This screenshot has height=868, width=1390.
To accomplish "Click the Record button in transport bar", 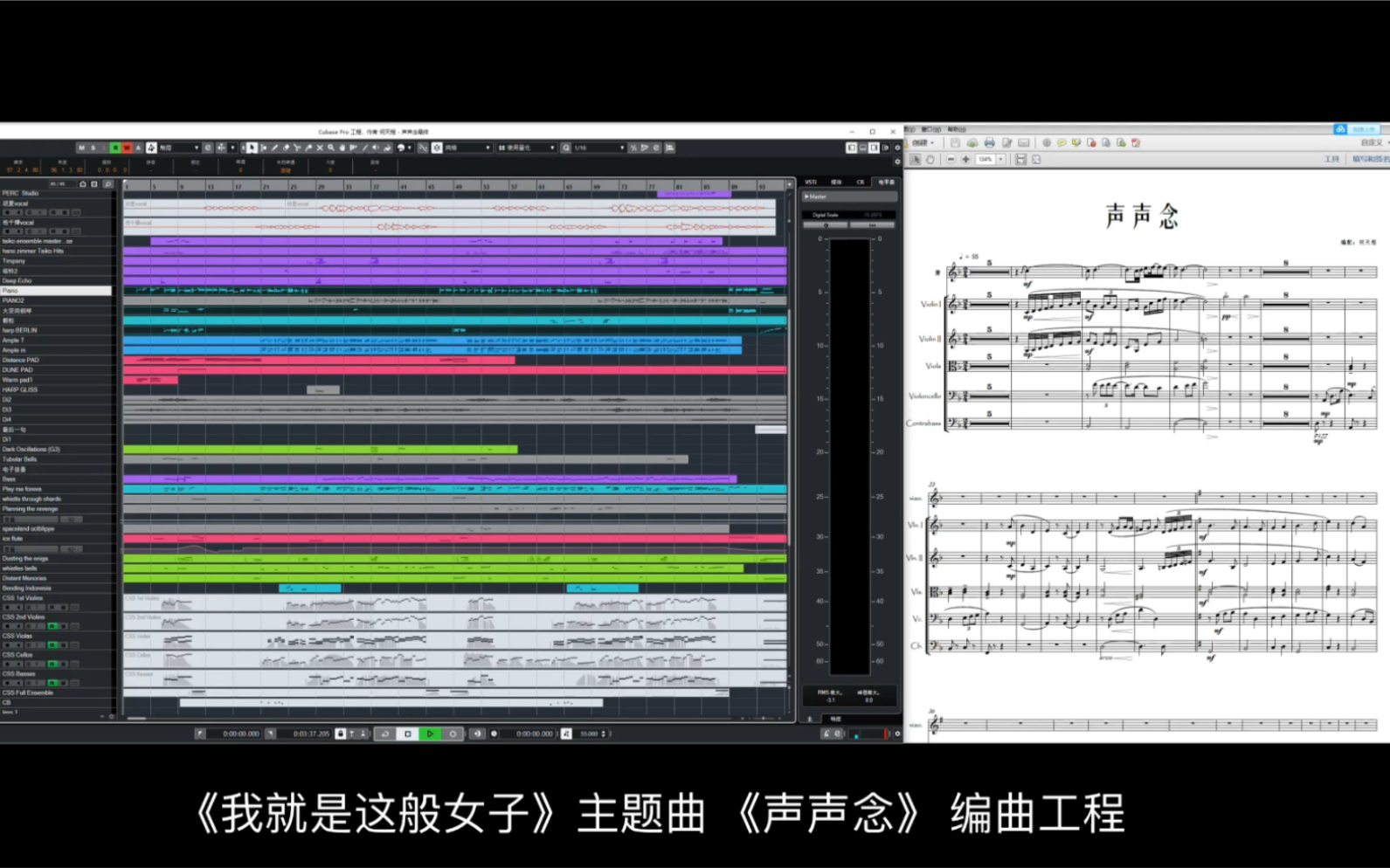I will (x=453, y=734).
